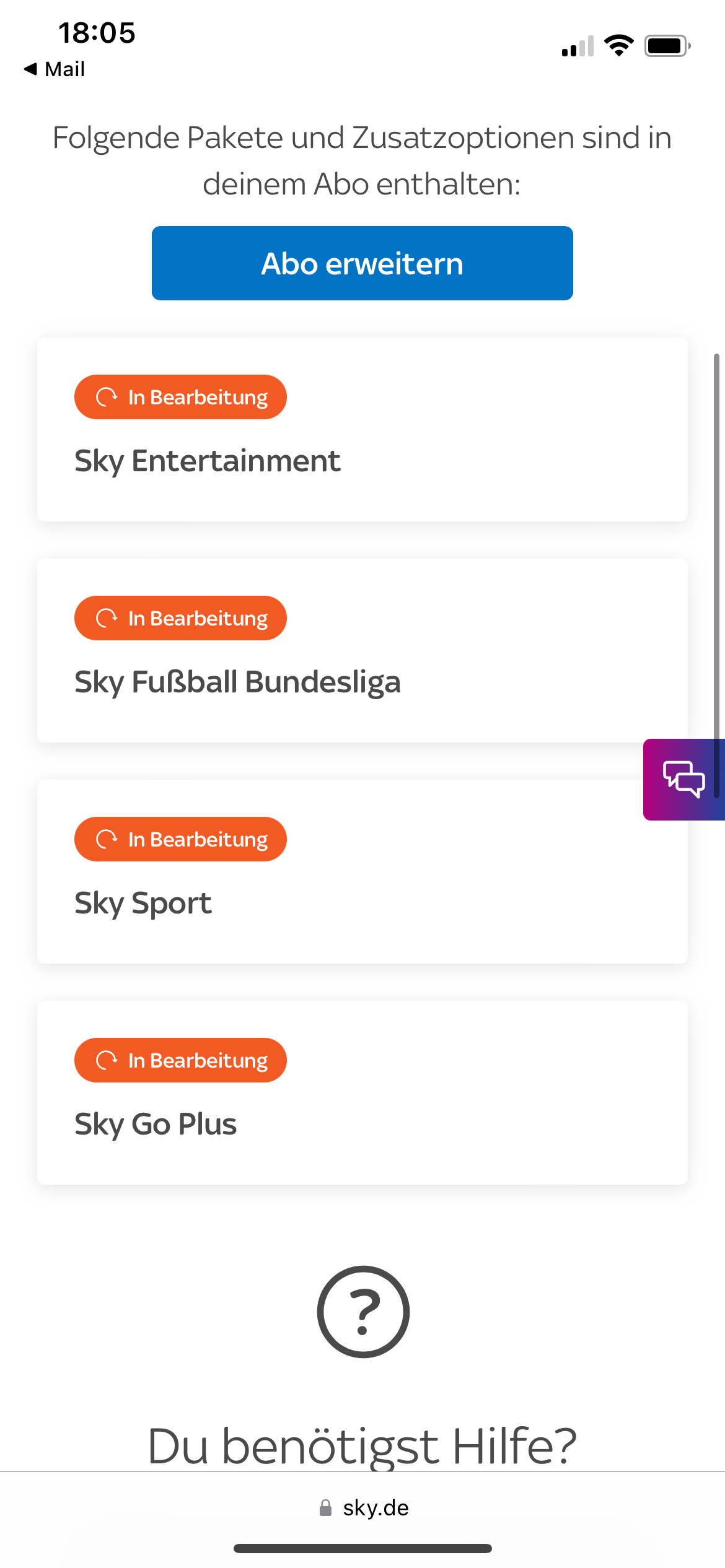Click the page scrollbar on the right edge
Image resolution: width=725 pixels, height=1568 pixels.
click(716, 576)
